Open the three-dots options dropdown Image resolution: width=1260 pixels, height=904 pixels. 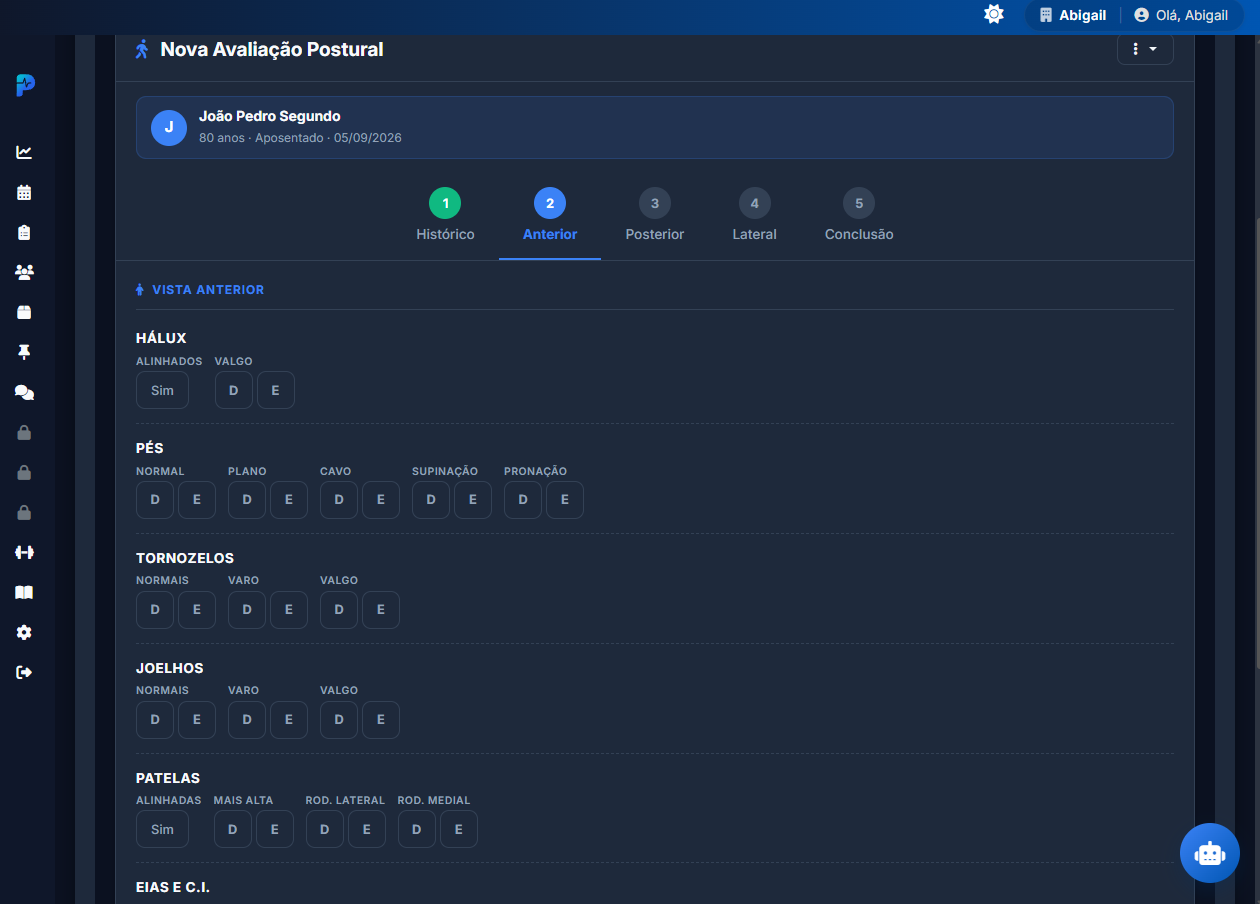(x=1145, y=49)
